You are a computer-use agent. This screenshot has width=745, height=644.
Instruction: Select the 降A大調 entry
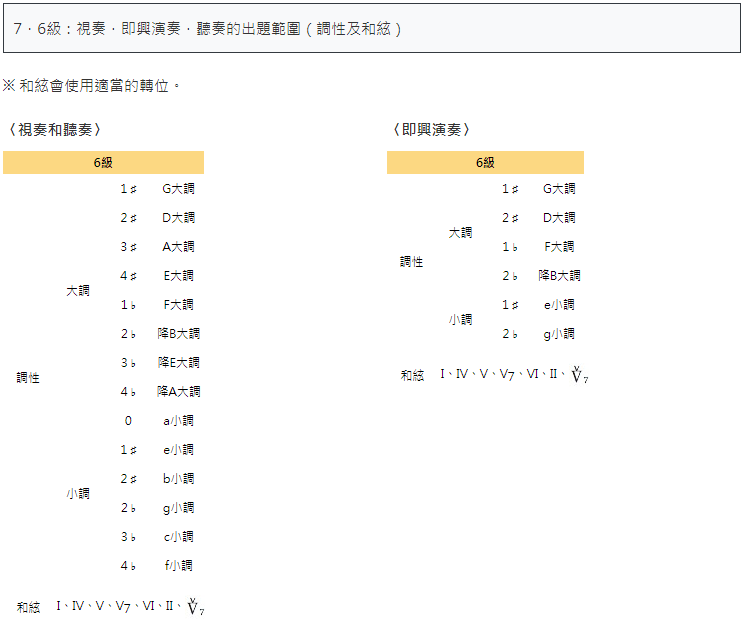pyautogui.click(x=178, y=392)
